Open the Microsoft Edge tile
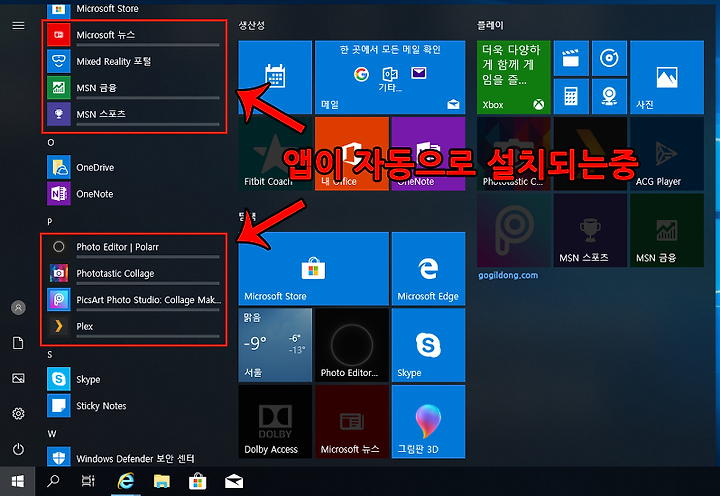This screenshot has width=720, height=496. point(428,269)
